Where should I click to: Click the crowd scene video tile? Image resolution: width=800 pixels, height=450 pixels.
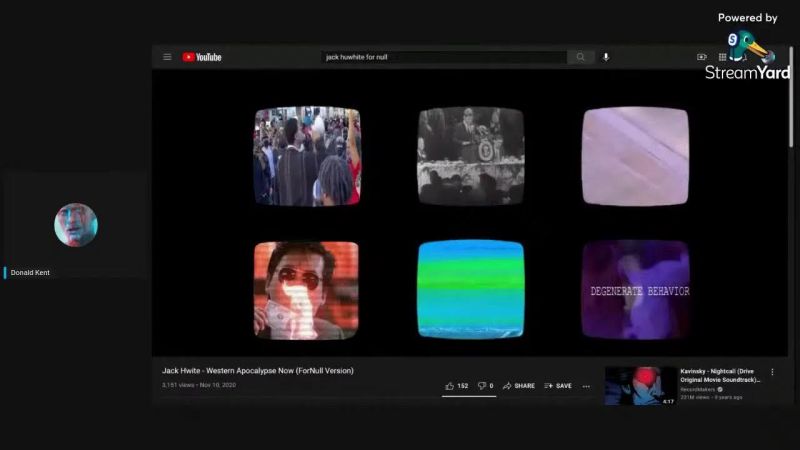point(307,156)
